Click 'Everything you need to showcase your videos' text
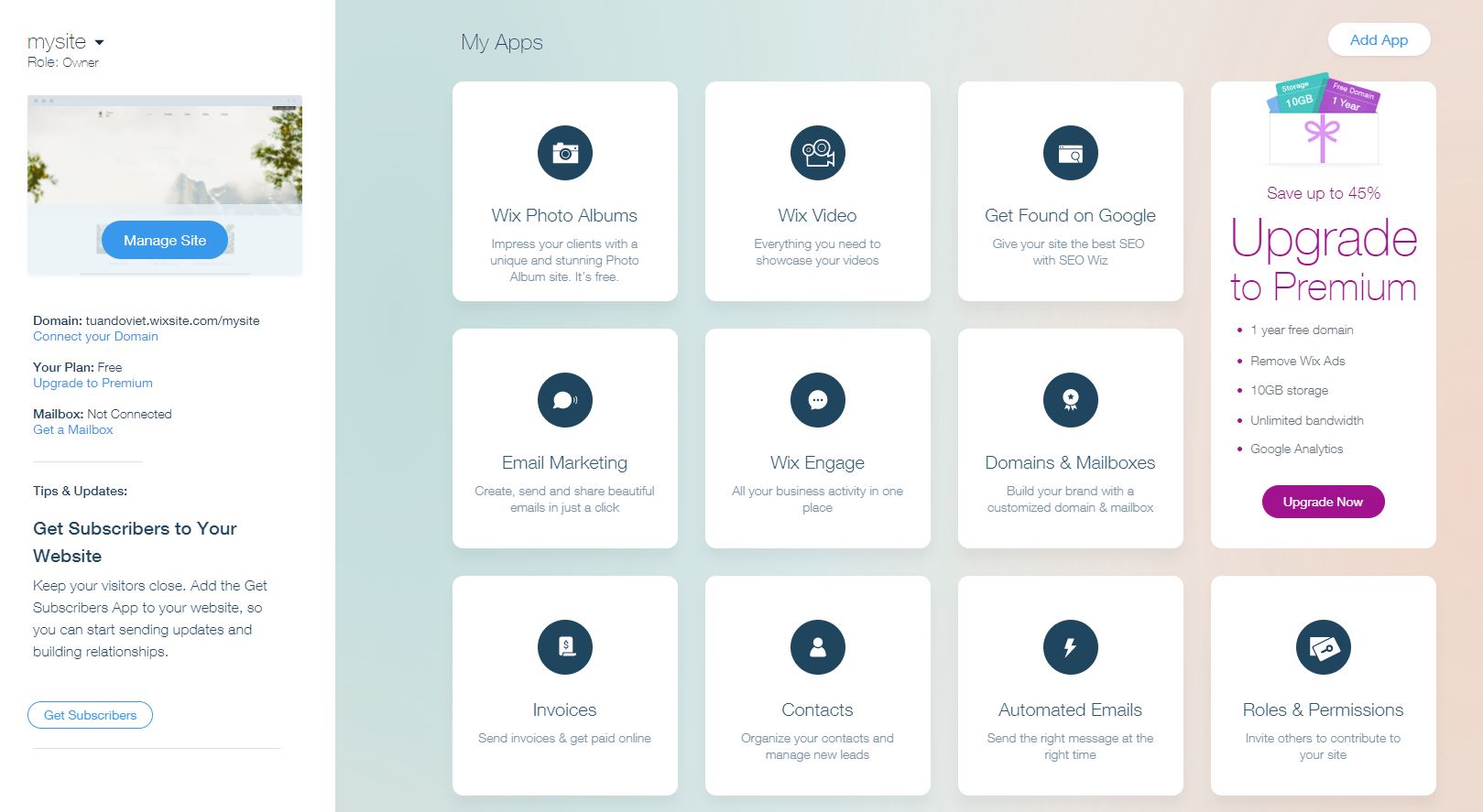The image size is (1483, 812). tap(817, 252)
